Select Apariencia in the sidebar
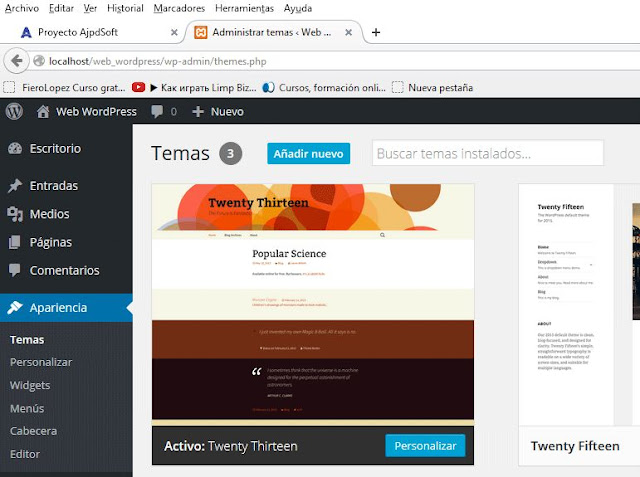Image resolution: width=640 pixels, height=477 pixels. [66, 308]
